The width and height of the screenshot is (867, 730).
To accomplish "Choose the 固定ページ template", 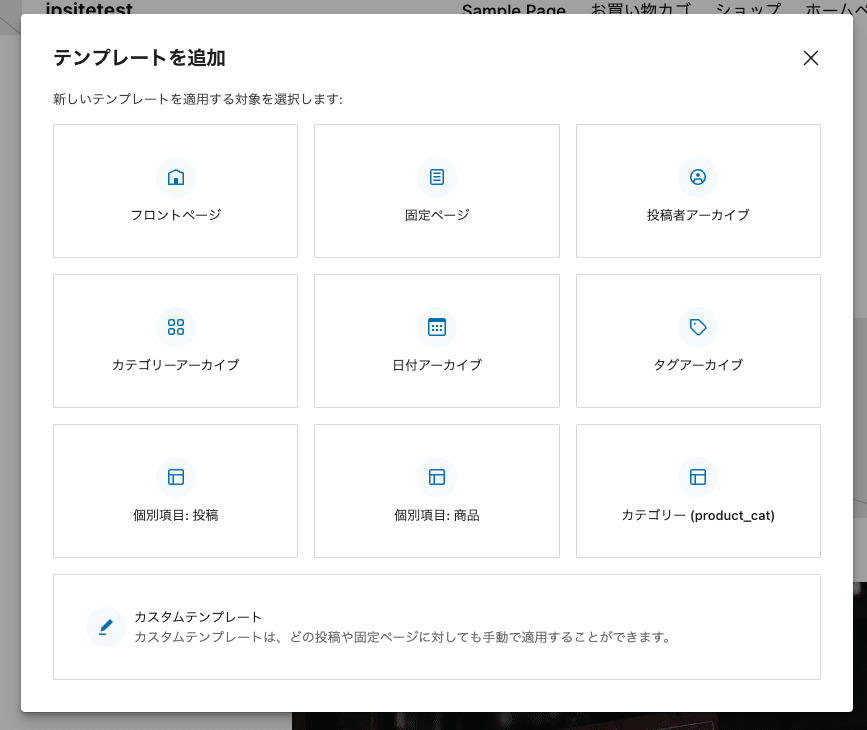I will tap(437, 191).
